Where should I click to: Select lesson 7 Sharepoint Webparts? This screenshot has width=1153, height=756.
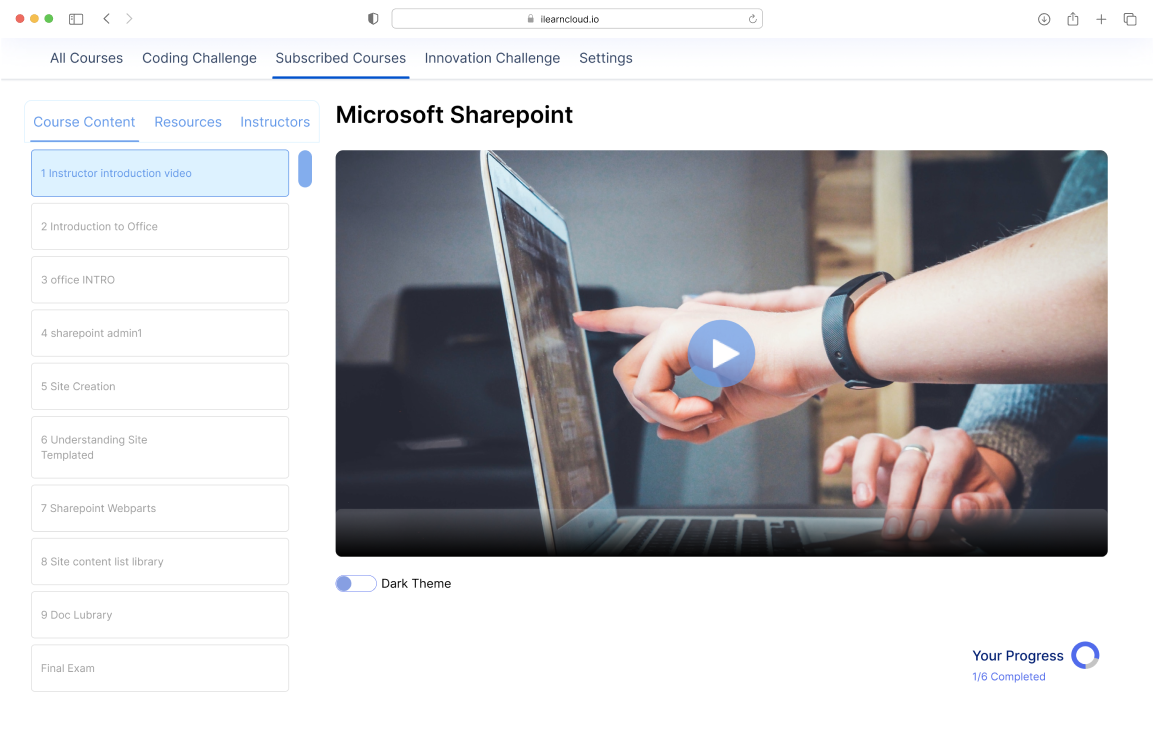coord(159,508)
